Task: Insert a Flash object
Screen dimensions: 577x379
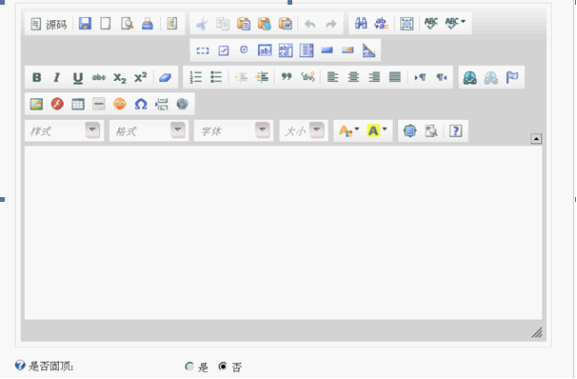Action: (x=57, y=104)
